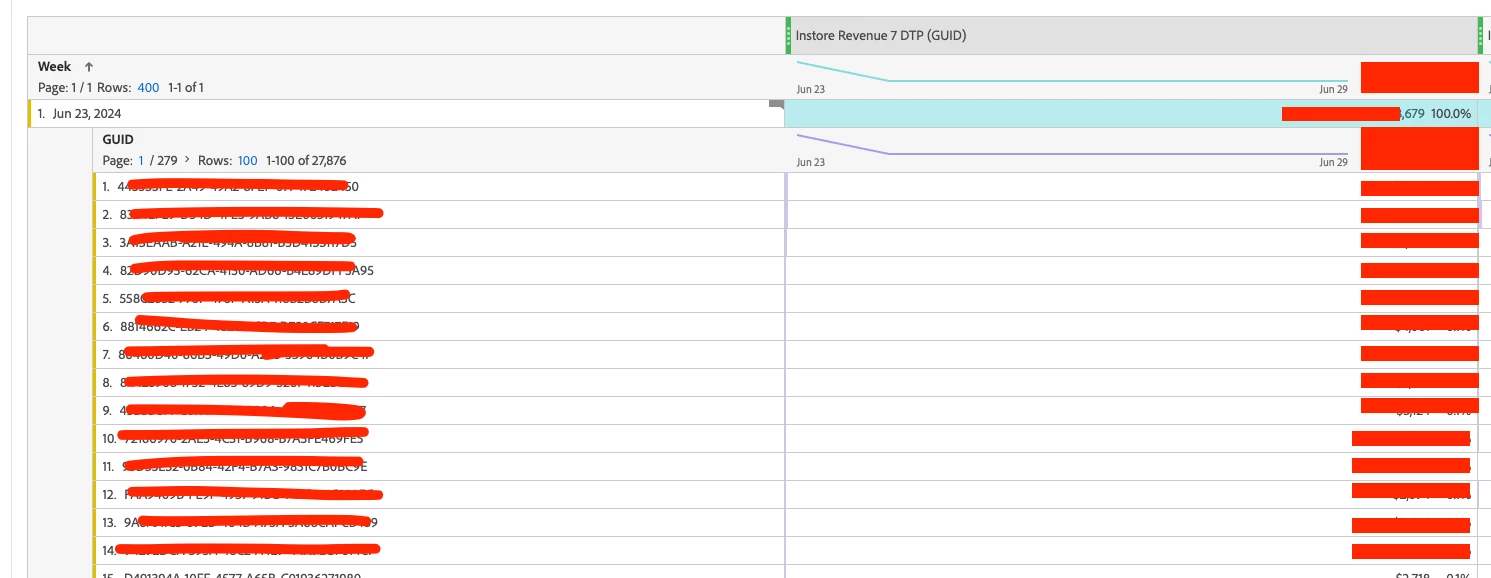Open the purple GUID sparkline trend
This screenshot has height=578, width=1491.
point(1072,146)
